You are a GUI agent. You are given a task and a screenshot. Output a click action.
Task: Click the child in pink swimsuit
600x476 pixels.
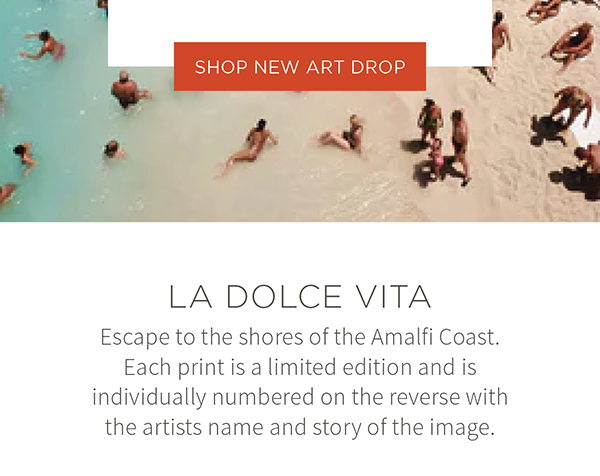(x=436, y=157)
